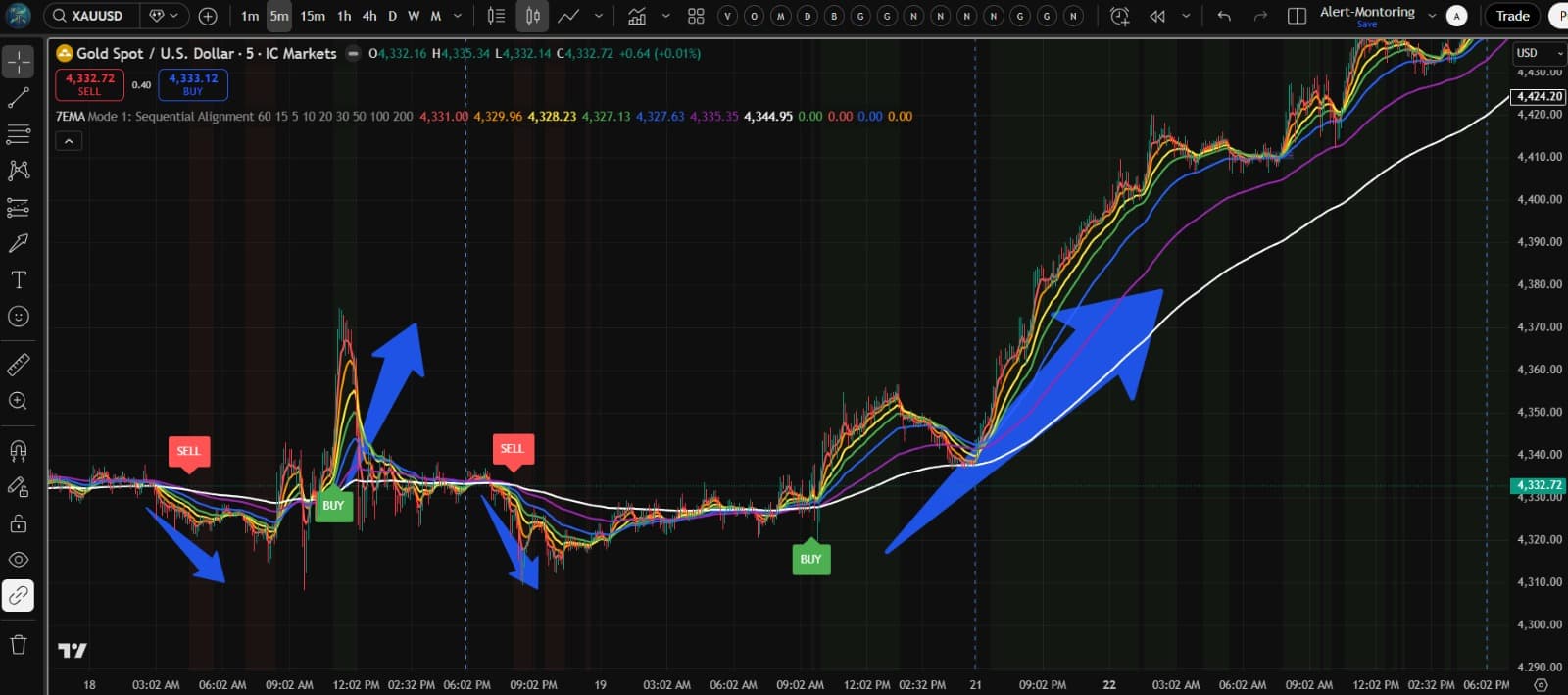Expand the indicators favorites dropdown arrow
This screenshot has height=695, width=1568.
tap(666, 16)
